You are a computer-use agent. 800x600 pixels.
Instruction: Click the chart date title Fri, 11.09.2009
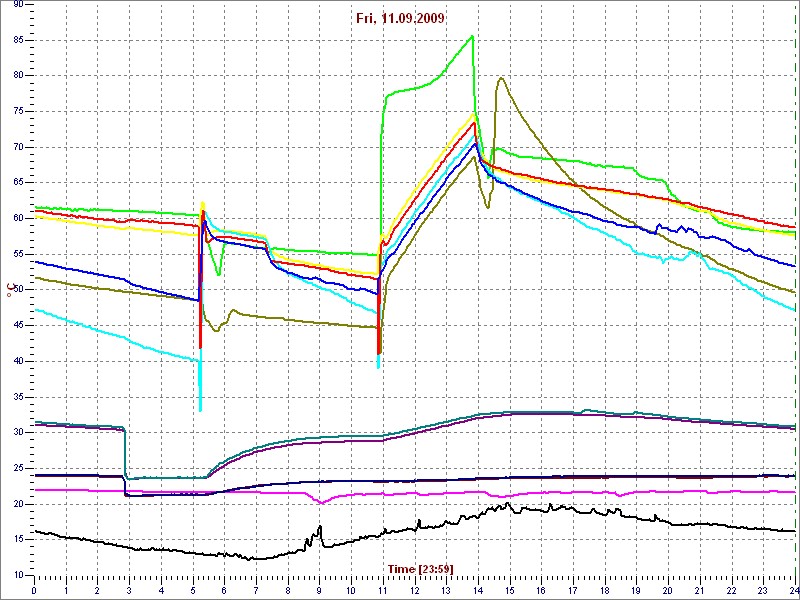[400, 19]
